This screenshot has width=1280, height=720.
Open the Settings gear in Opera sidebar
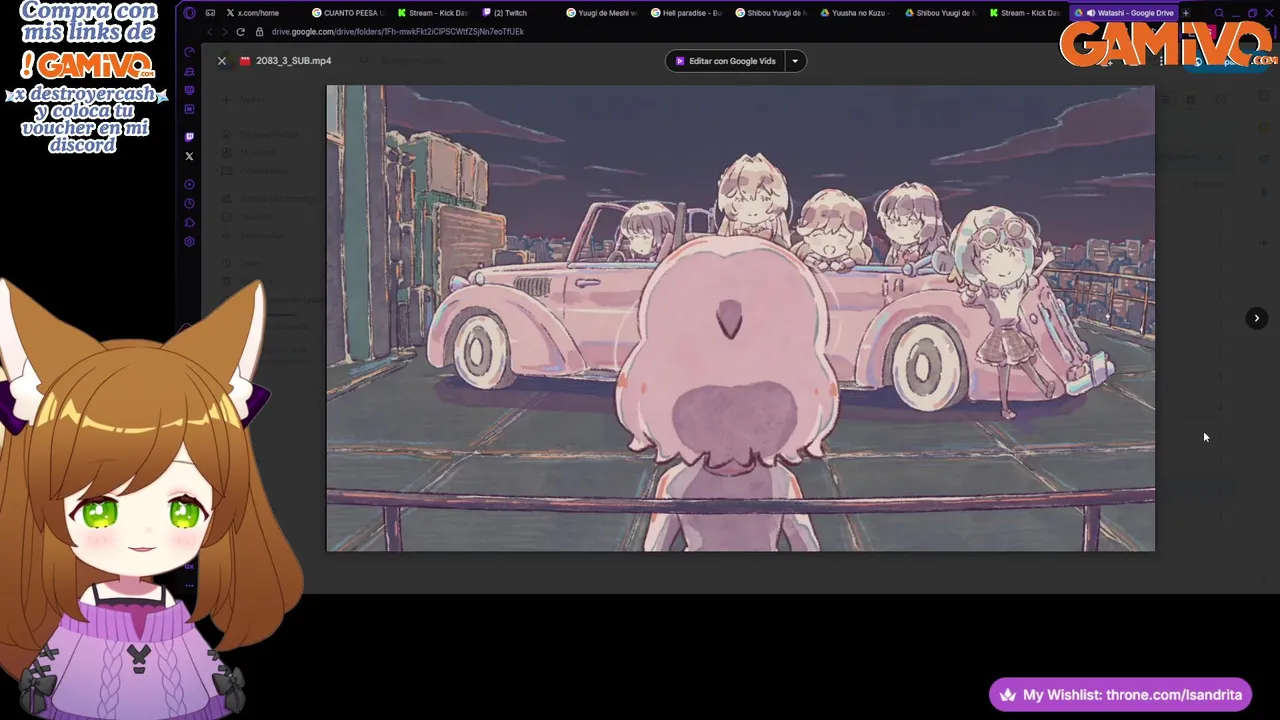189,242
